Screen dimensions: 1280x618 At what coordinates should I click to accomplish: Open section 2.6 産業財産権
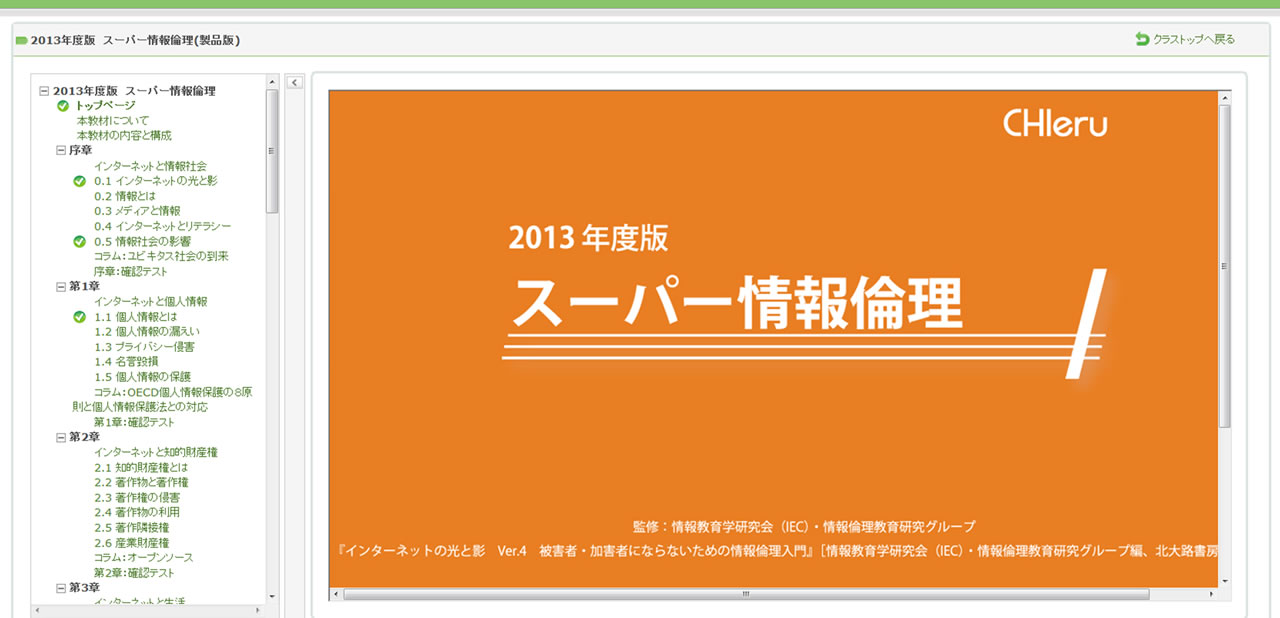click(x=131, y=543)
